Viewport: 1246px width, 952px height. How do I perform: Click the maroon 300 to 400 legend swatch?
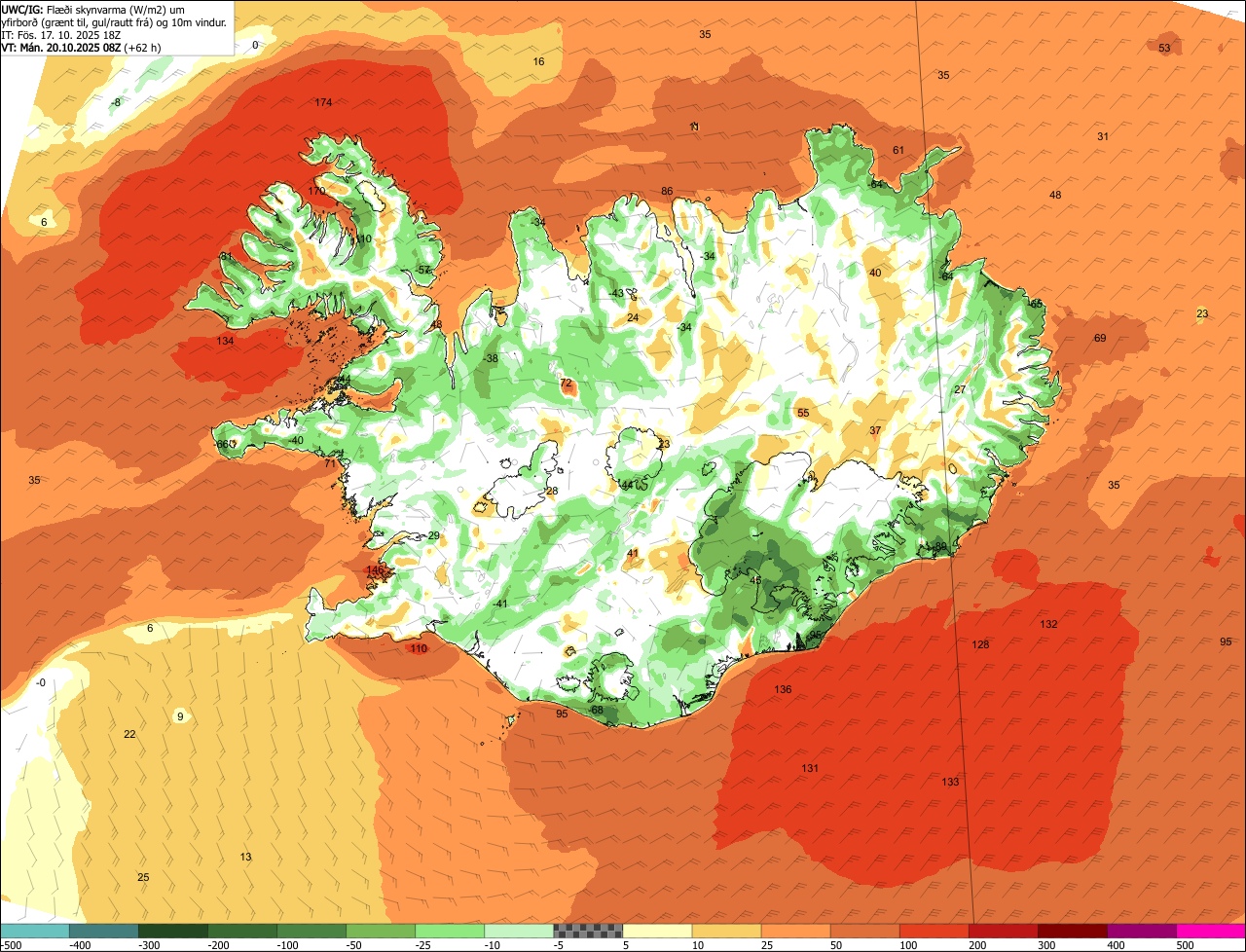[1073, 930]
